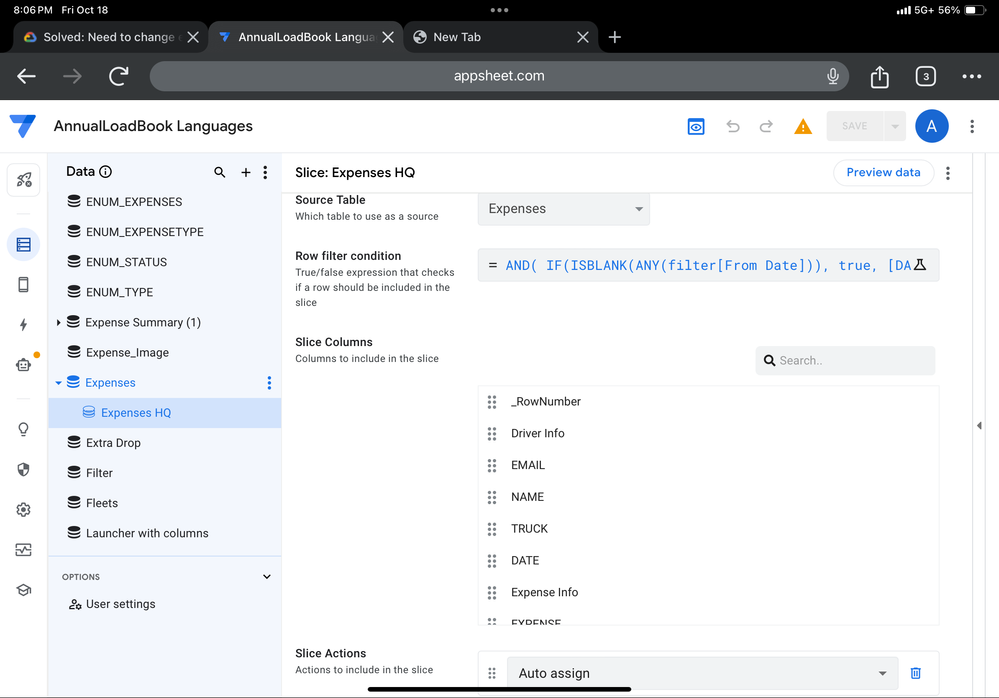Viewport: 999px width, 698px height.
Task: Close the New Tab browser tab
Action: [x=583, y=37]
